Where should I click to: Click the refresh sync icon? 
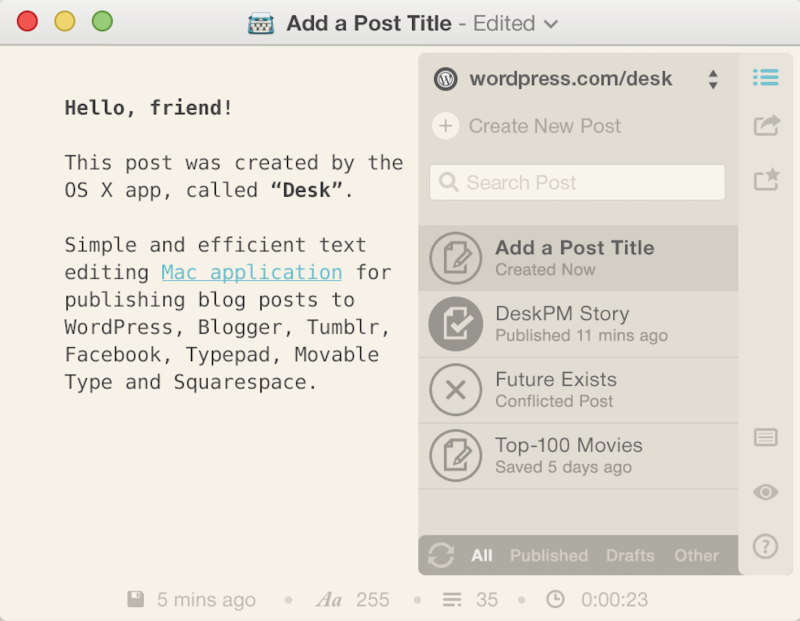pos(441,555)
